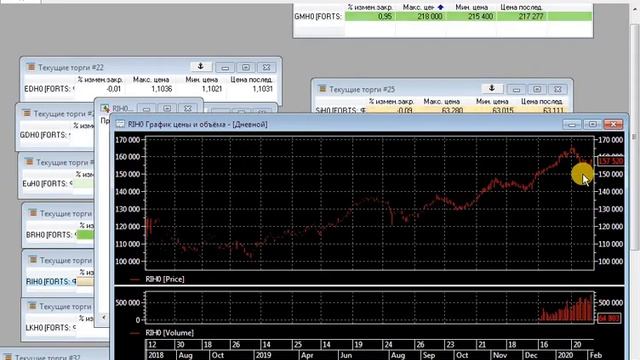Click the small RIH0 window title icon
The width and height of the screenshot is (640, 360).
pyautogui.click(x=105, y=108)
